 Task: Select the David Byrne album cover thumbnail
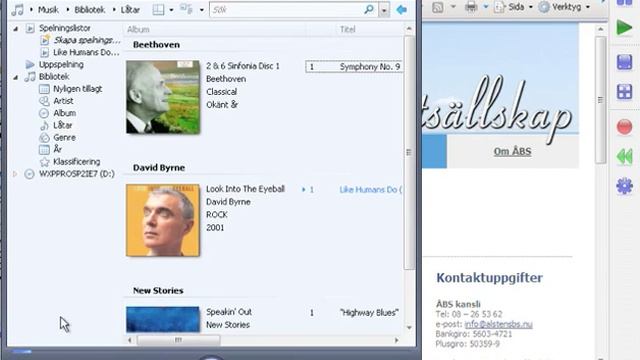tap(163, 220)
